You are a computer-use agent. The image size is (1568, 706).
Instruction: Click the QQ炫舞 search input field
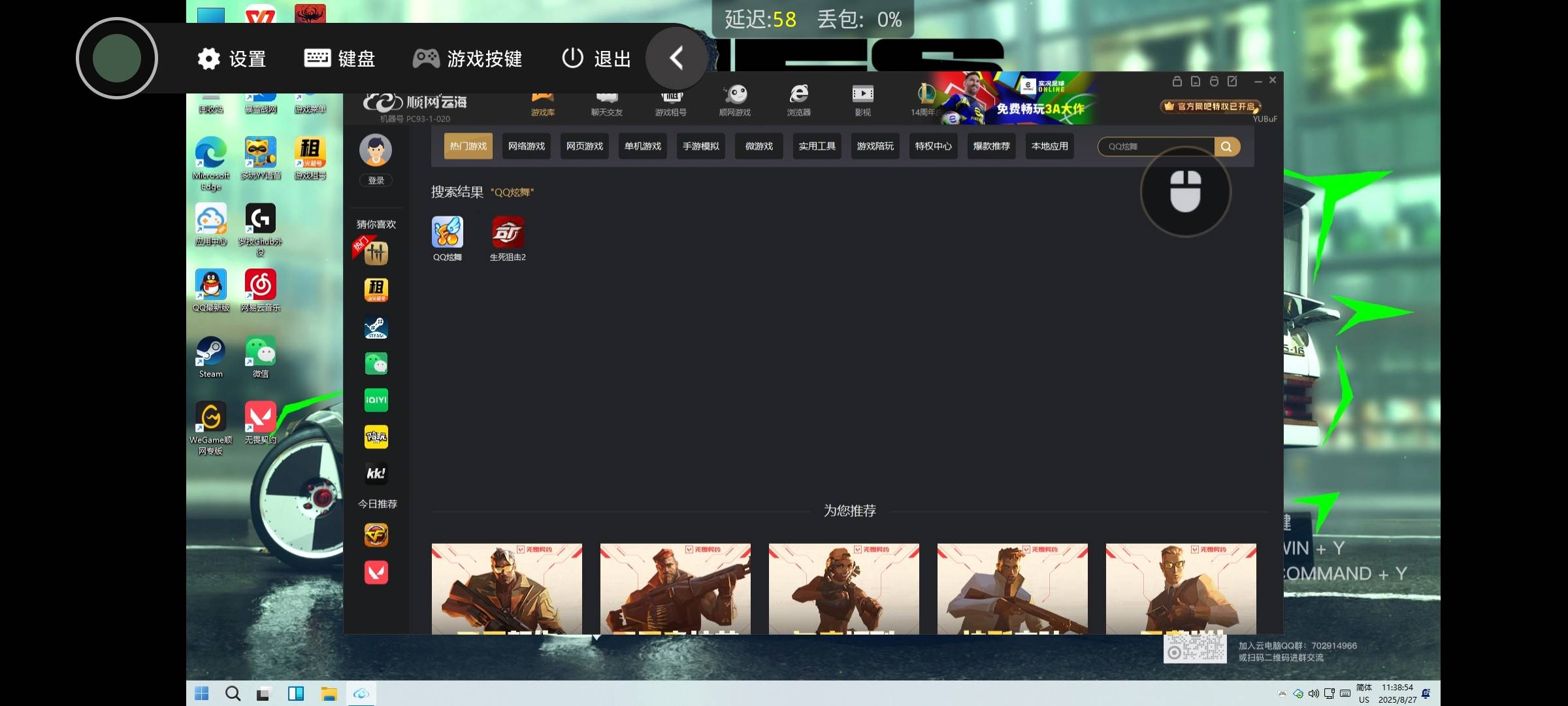click(x=1156, y=146)
